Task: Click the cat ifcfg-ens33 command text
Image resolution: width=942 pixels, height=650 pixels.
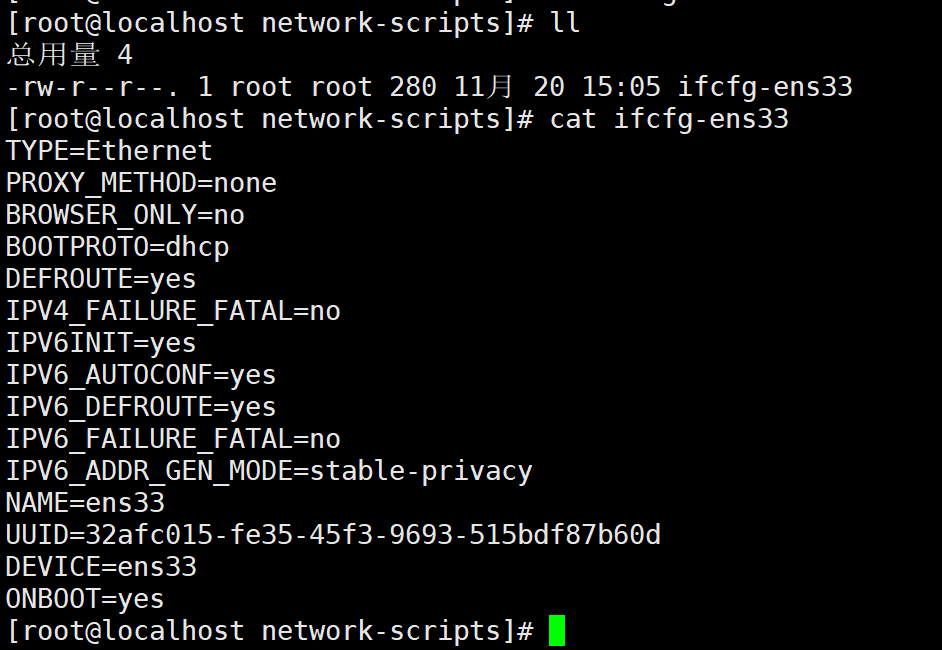Action: tap(669, 119)
